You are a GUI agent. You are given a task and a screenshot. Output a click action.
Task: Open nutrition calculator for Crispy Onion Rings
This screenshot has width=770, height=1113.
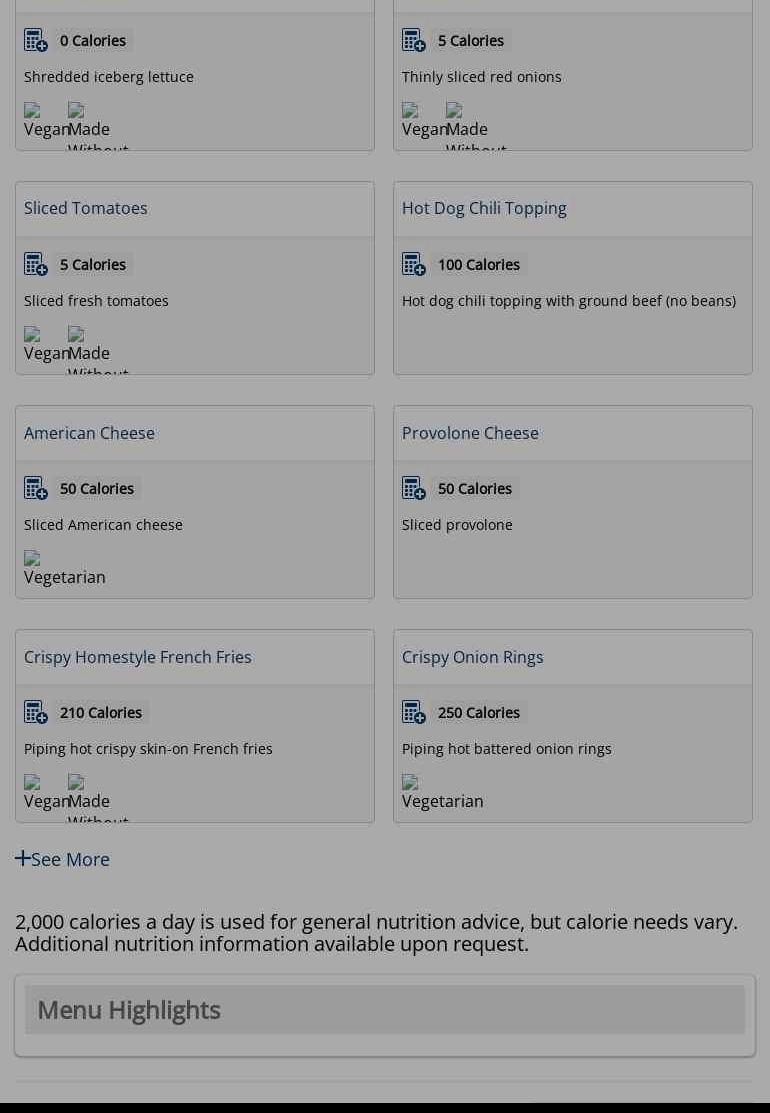(x=414, y=713)
